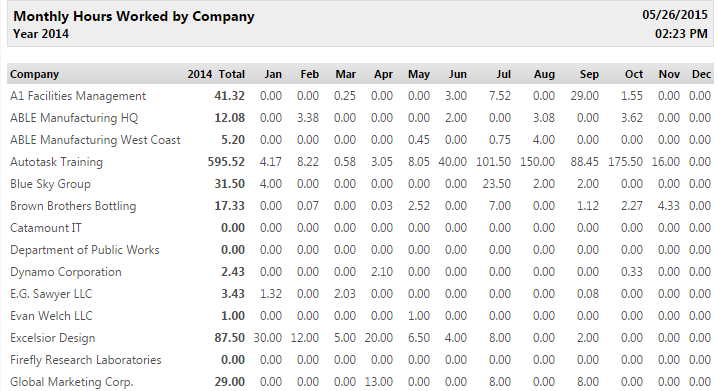Click Blue Sky Group July value 23.50
Viewport: 718px width, 391px height.
click(x=497, y=184)
